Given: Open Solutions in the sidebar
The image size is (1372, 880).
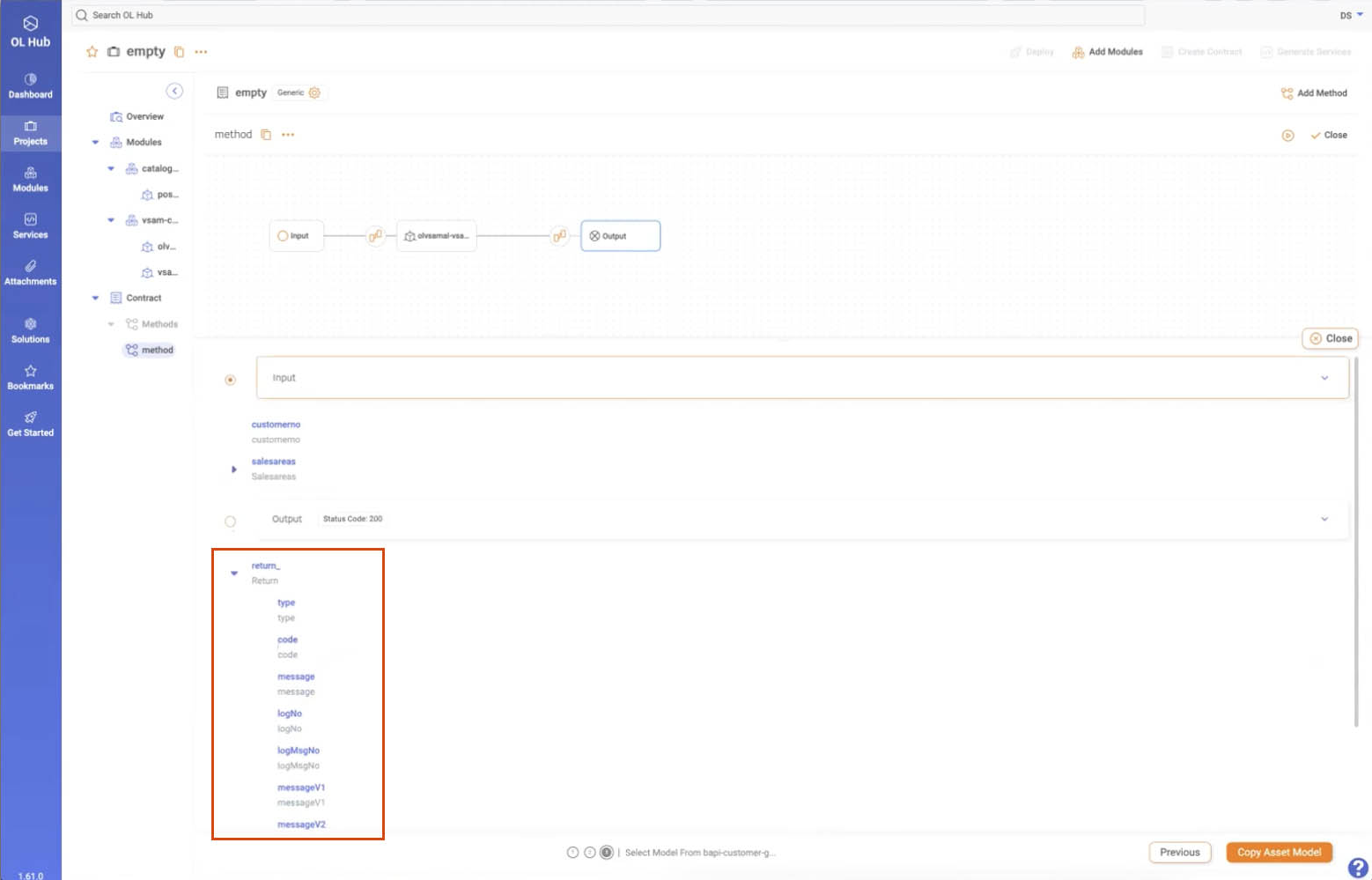Looking at the screenshot, I should pyautogui.click(x=30, y=330).
